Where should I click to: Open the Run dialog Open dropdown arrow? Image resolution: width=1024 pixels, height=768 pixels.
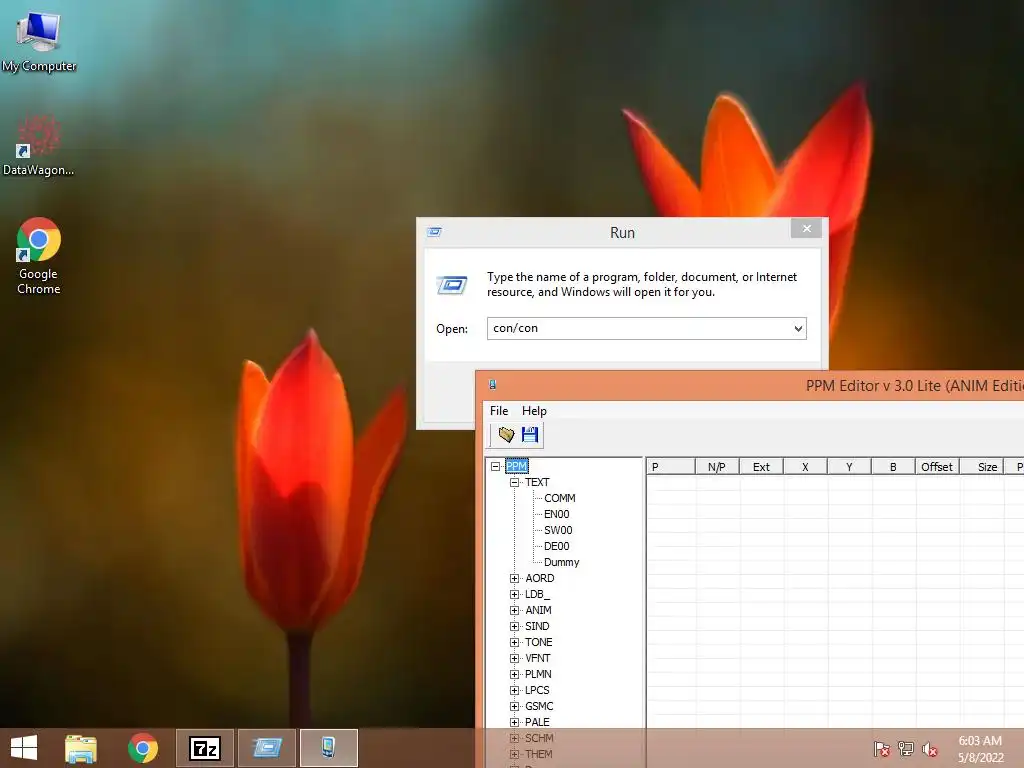(x=798, y=328)
